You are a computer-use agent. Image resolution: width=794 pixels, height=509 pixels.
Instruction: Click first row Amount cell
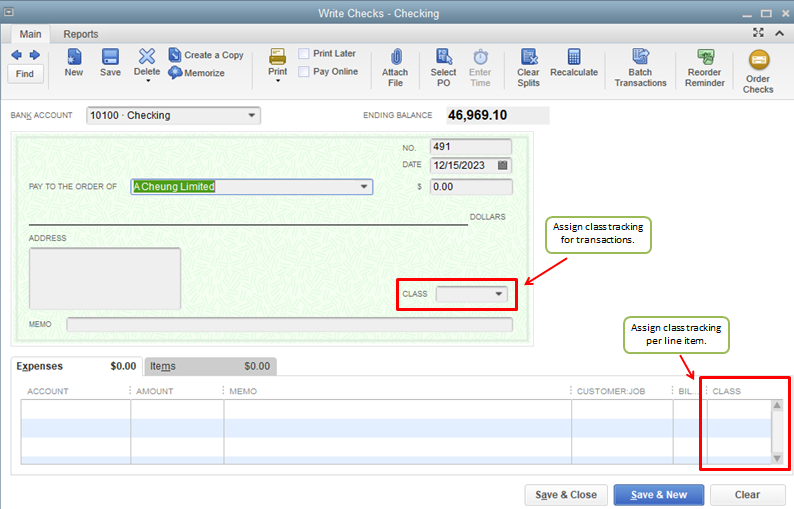tap(177, 409)
